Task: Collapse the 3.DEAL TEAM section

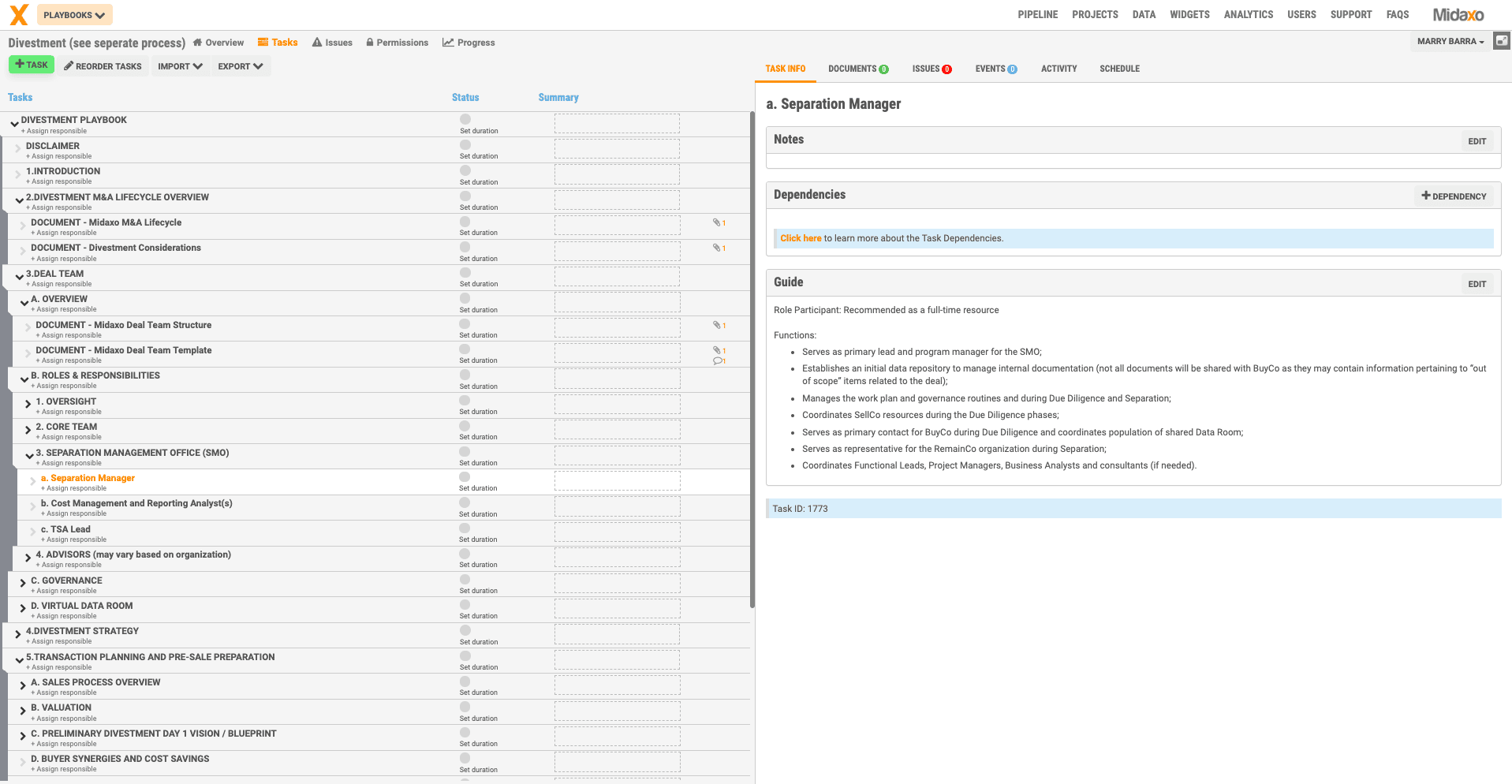Action: 19,277
